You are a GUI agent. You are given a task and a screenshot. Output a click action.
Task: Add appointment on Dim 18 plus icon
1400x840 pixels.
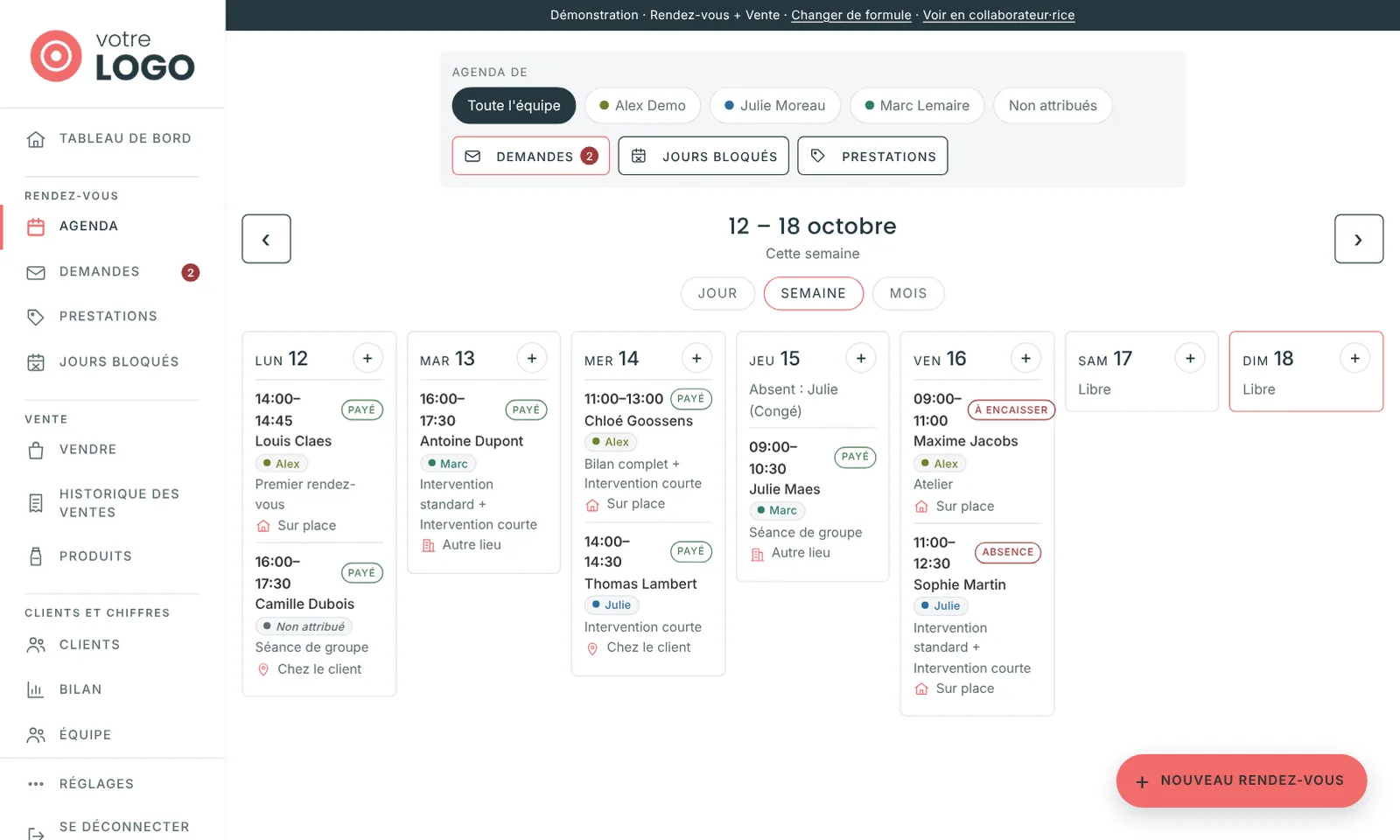click(x=1354, y=358)
